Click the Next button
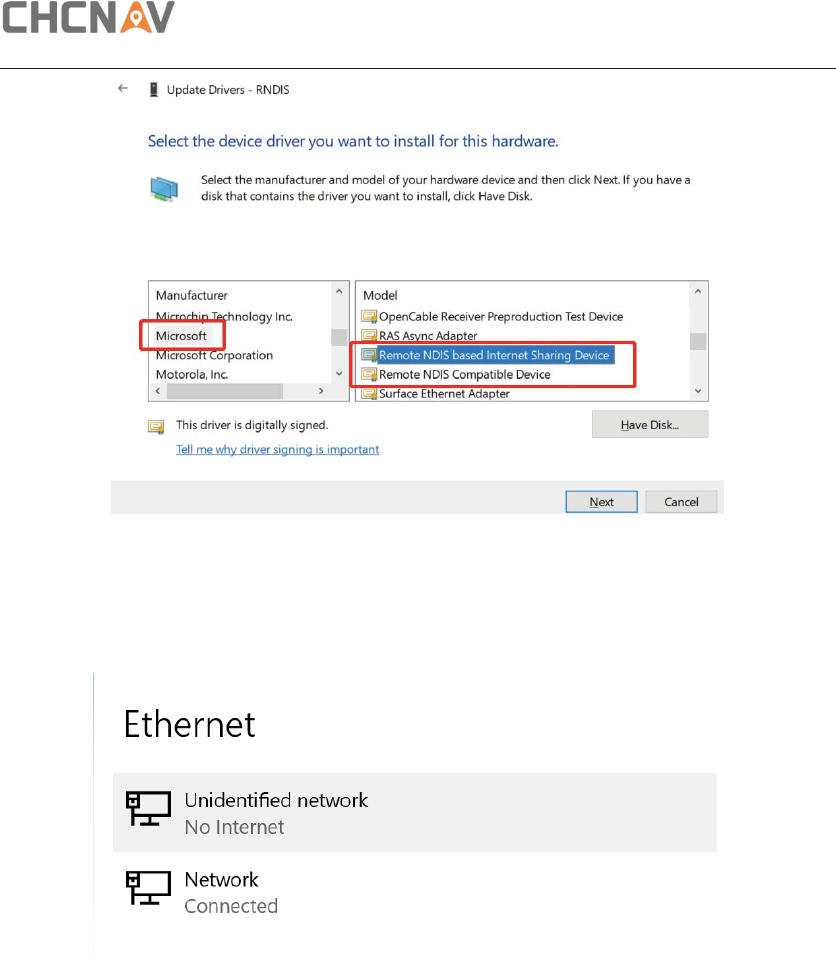The width and height of the screenshot is (836, 960). (x=601, y=501)
